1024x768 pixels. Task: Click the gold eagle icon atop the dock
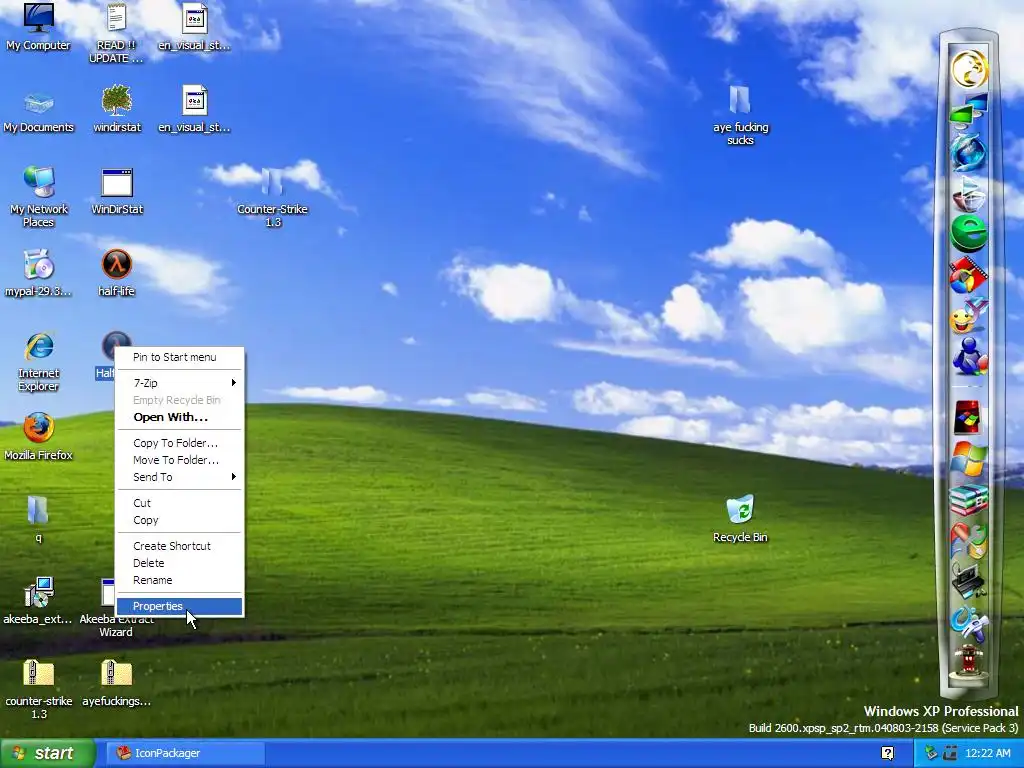click(969, 69)
